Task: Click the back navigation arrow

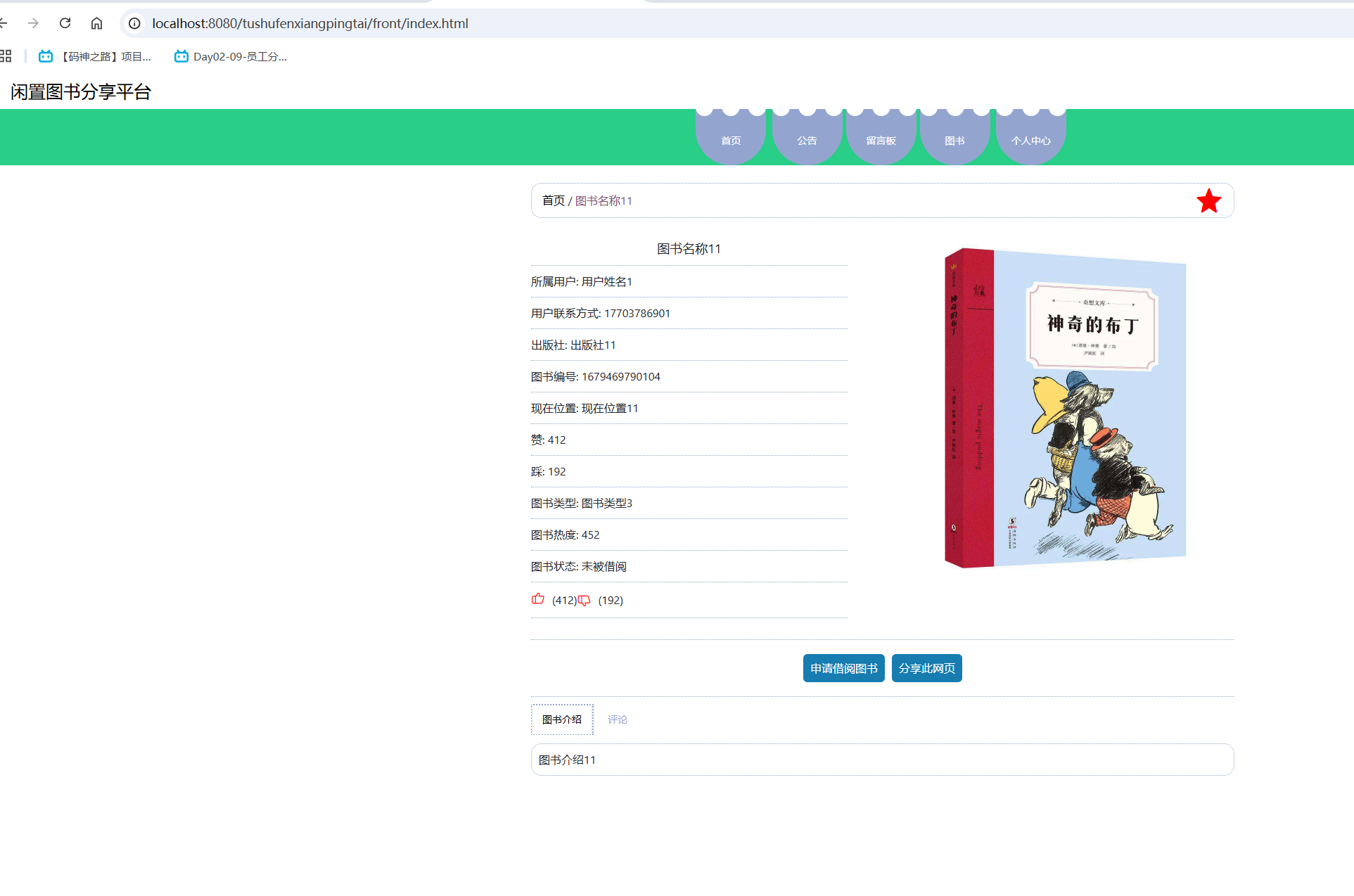Action: click(3, 23)
